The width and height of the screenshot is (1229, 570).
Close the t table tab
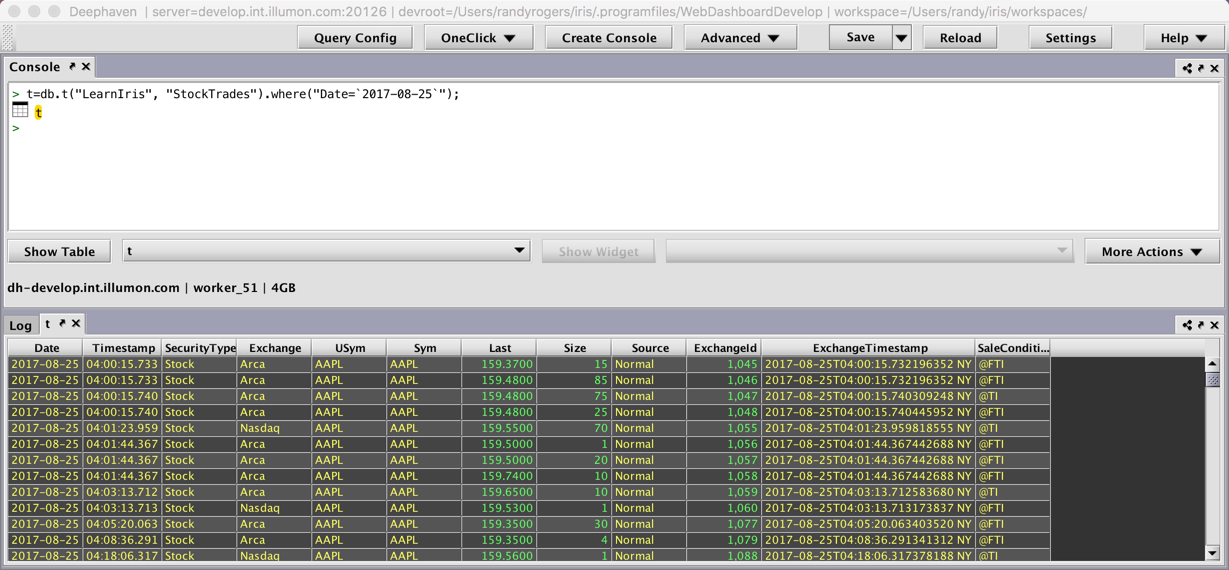click(x=76, y=324)
